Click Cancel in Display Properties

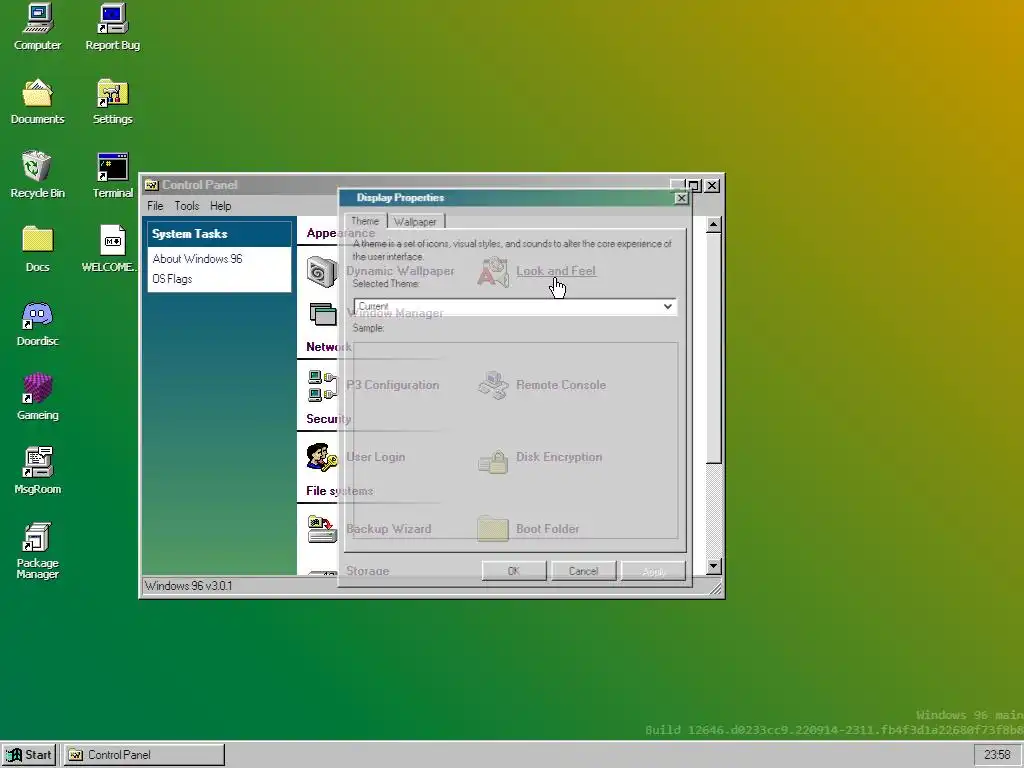[x=583, y=571]
